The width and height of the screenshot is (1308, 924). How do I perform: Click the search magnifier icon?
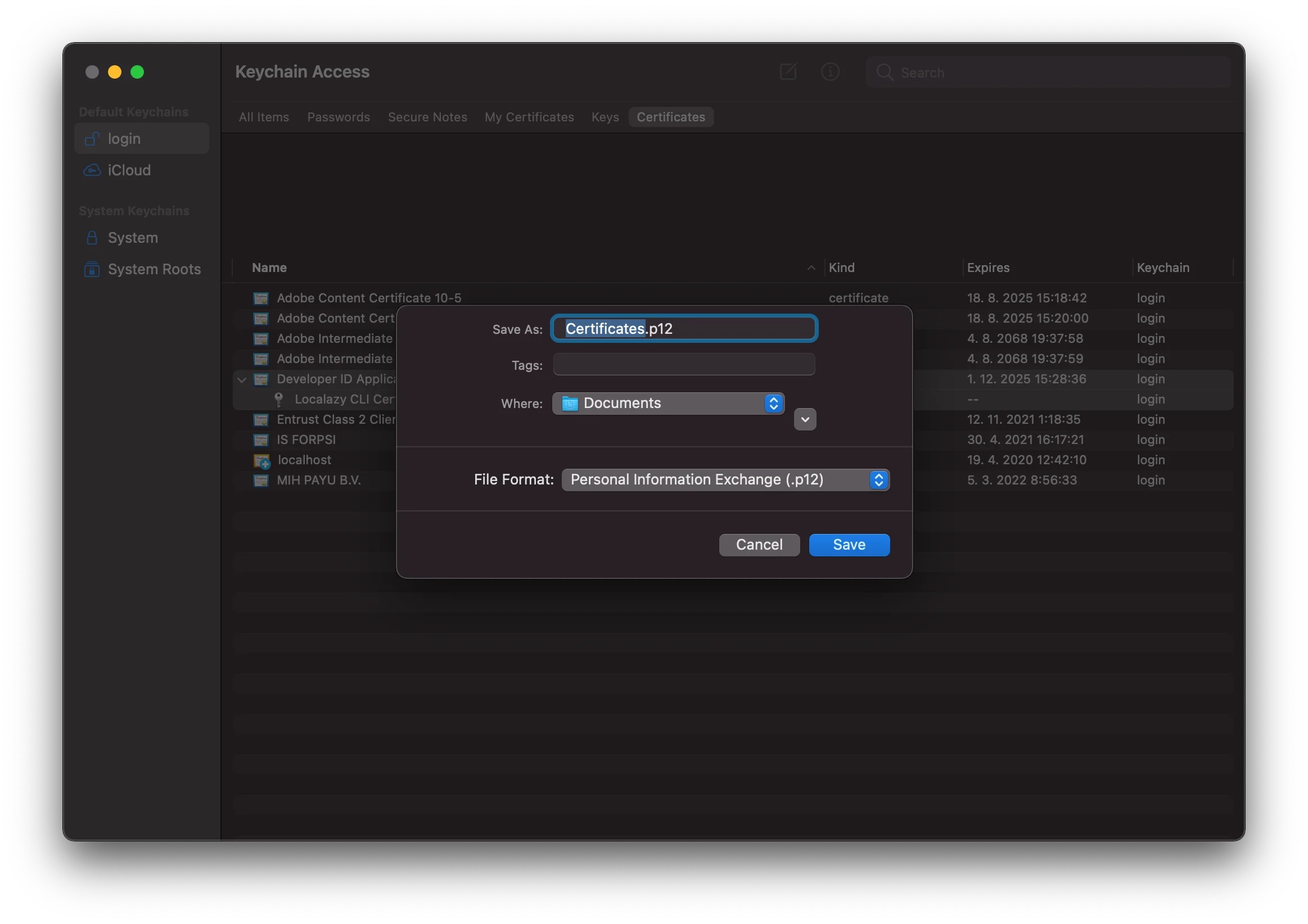[x=884, y=73]
